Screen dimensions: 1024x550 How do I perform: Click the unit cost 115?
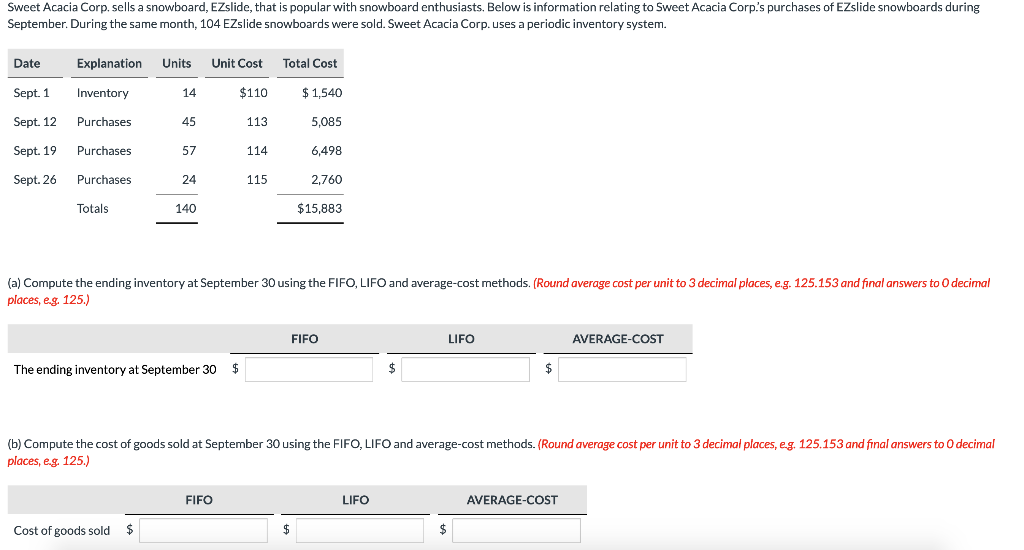257,179
